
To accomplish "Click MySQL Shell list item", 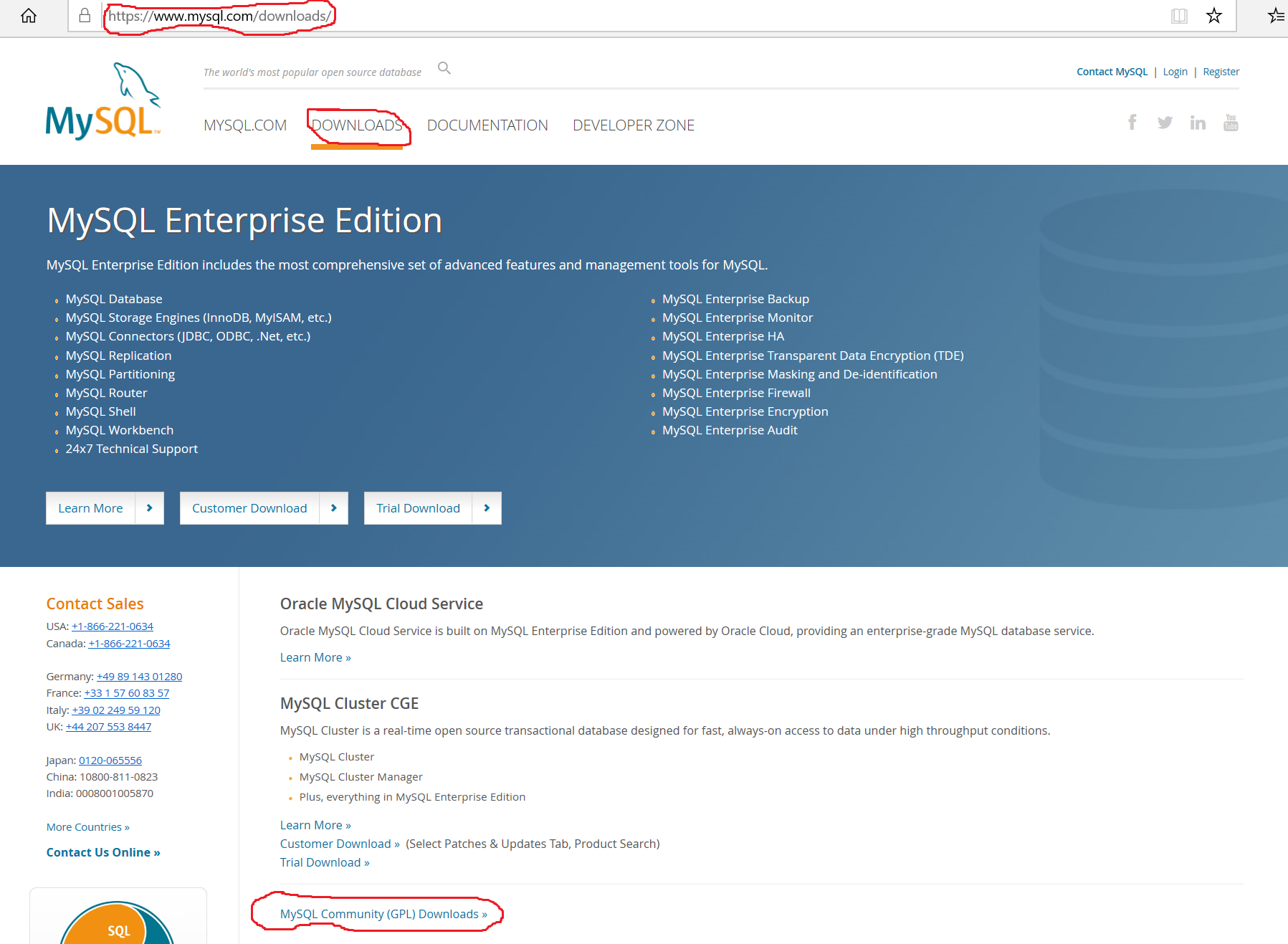I will pos(101,411).
